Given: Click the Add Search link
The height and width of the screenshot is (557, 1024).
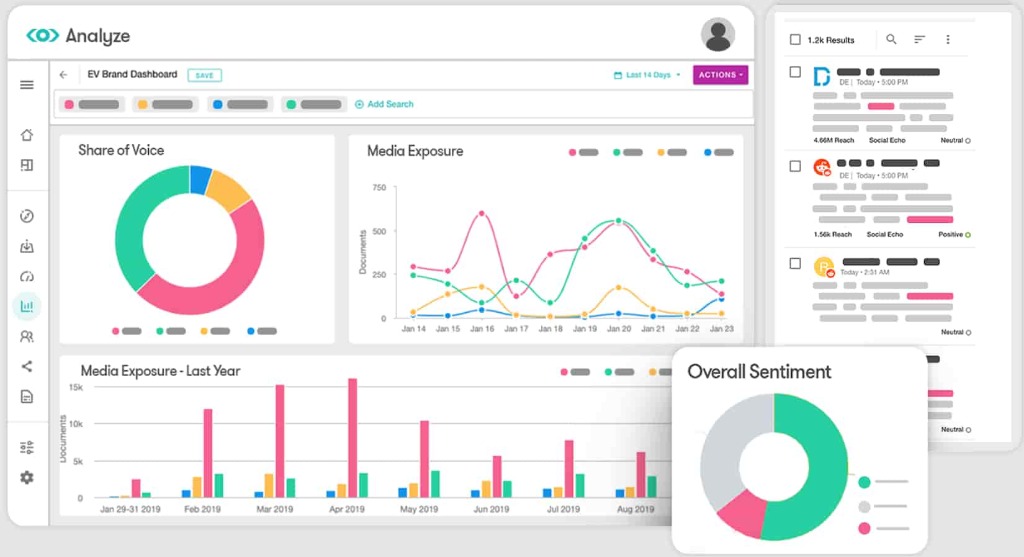Looking at the screenshot, I should click(x=384, y=104).
